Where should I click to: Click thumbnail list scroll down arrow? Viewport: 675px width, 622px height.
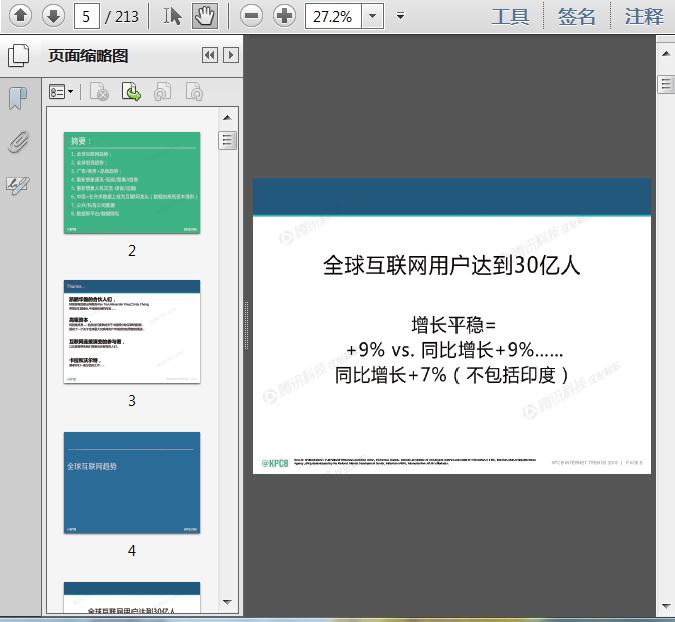tap(228, 602)
